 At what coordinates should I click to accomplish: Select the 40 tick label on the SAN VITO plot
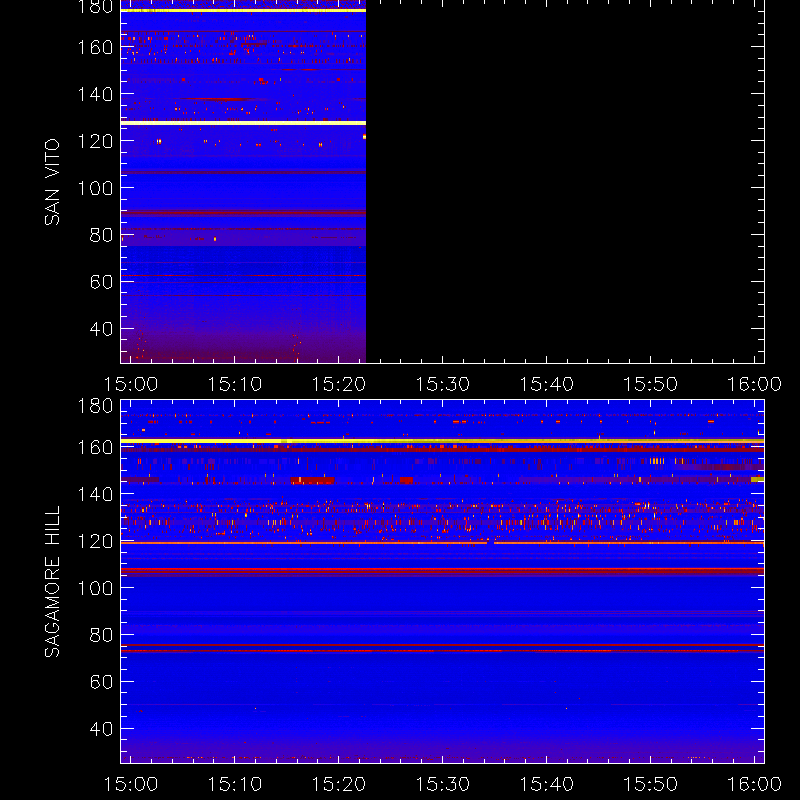[102, 329]
